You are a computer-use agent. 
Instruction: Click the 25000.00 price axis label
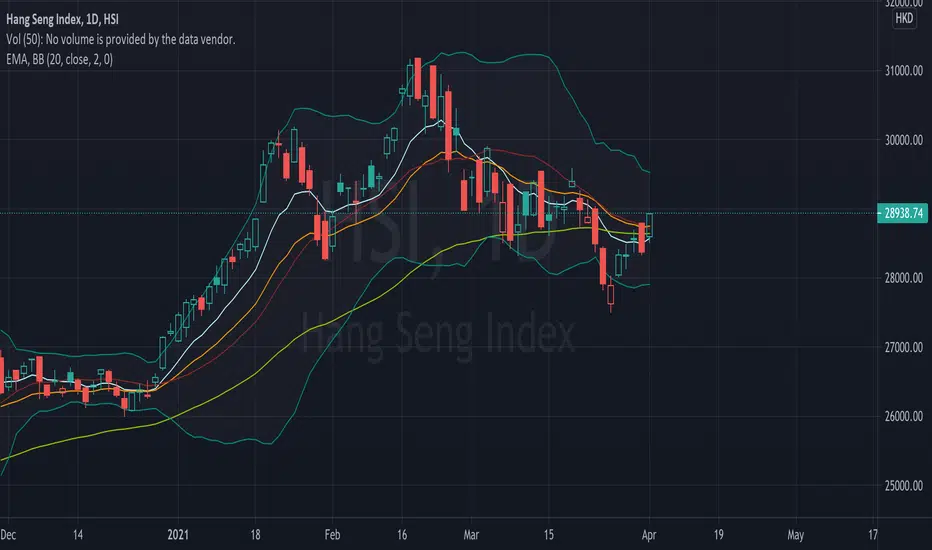click(x=903, y=486)
